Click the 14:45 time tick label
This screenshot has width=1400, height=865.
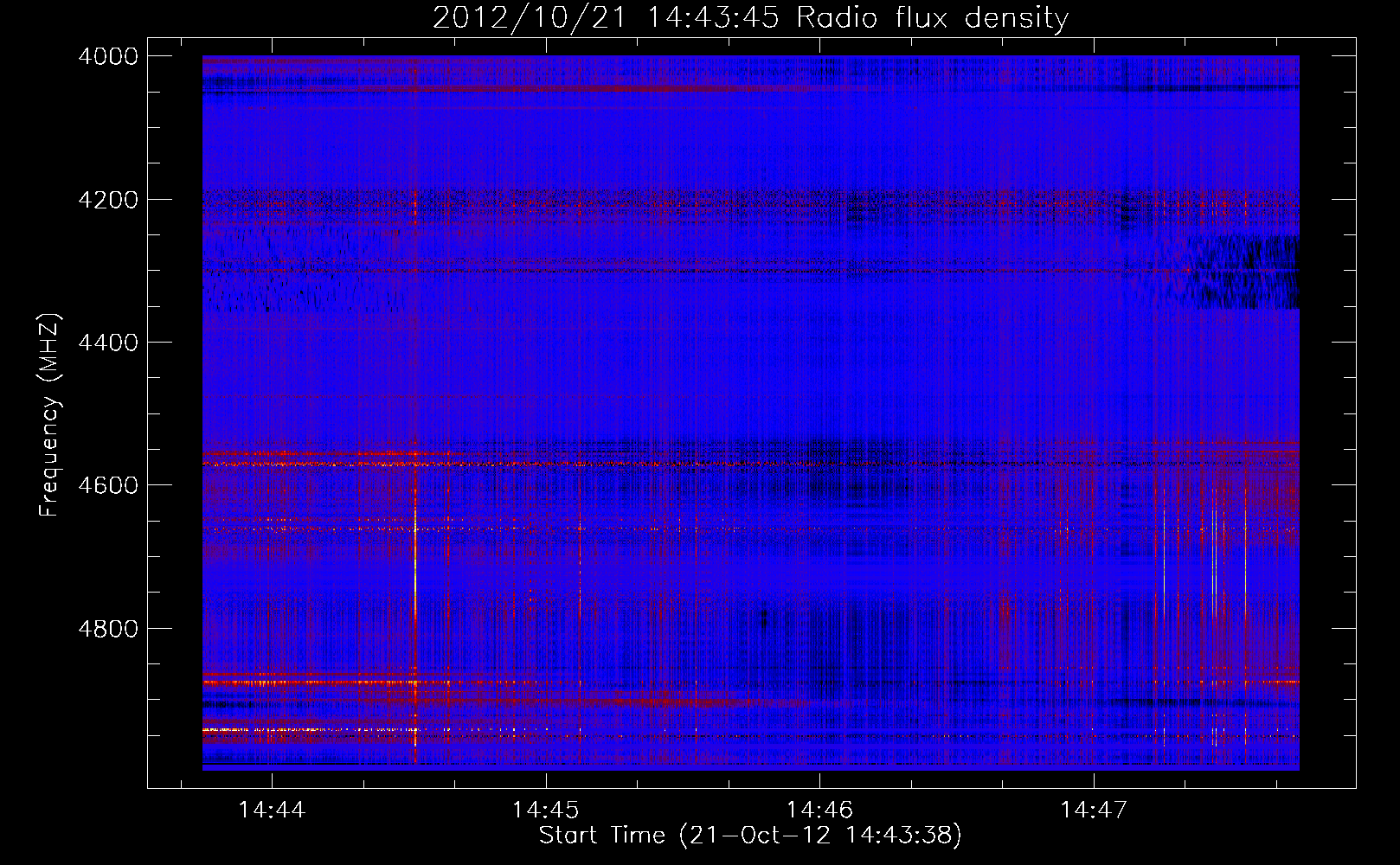(545, 810)
